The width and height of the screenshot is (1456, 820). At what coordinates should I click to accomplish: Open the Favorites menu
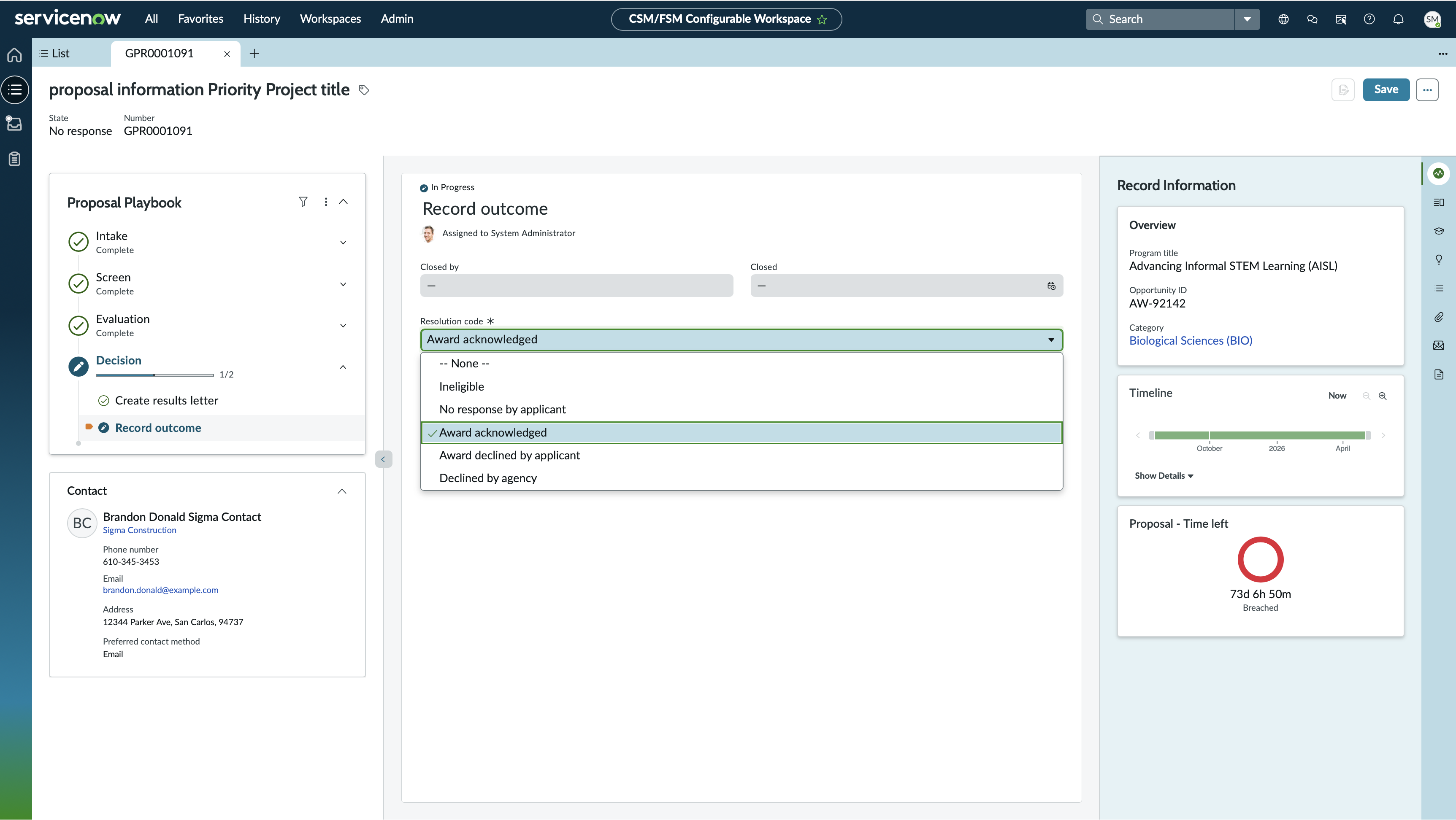(x=200, y=19)
